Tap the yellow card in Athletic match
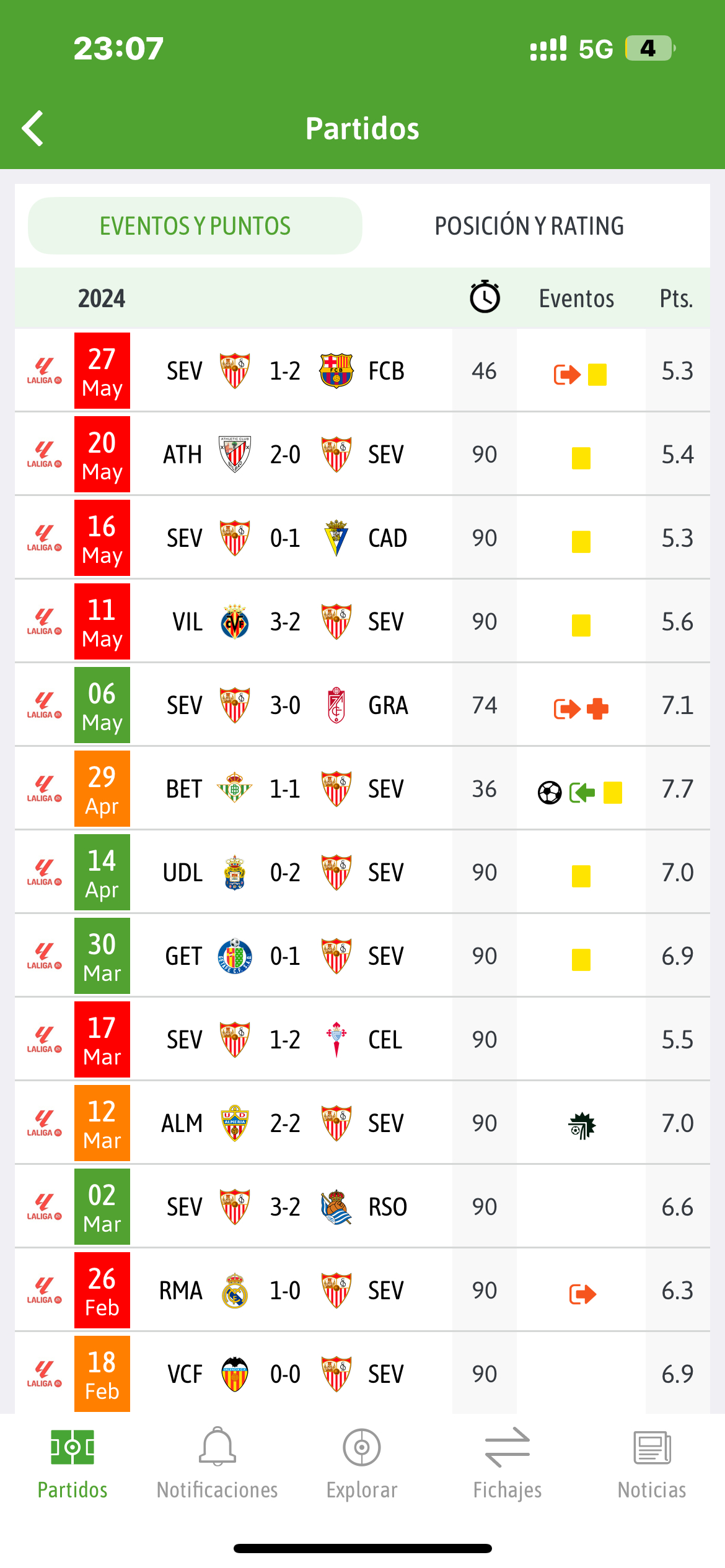The height and width of the screenshot is (1568, 725). click(581, 458)
